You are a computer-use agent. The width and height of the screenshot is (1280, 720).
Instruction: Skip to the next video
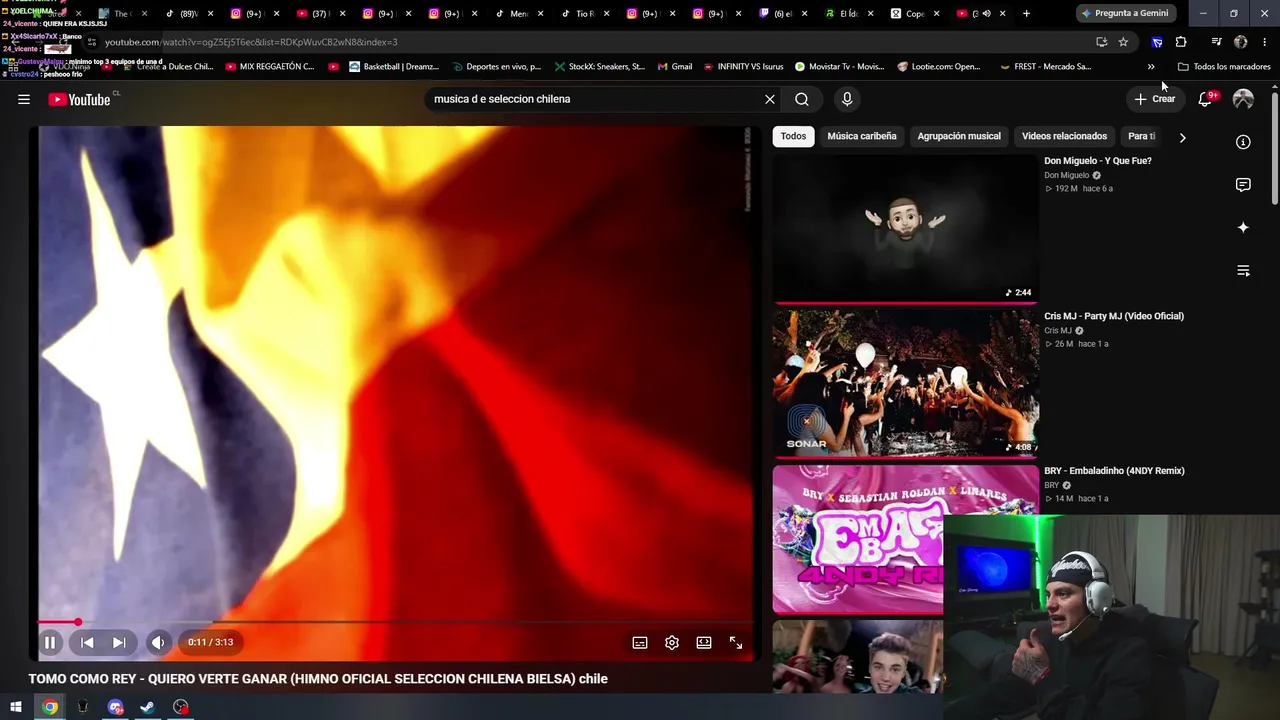119,642
